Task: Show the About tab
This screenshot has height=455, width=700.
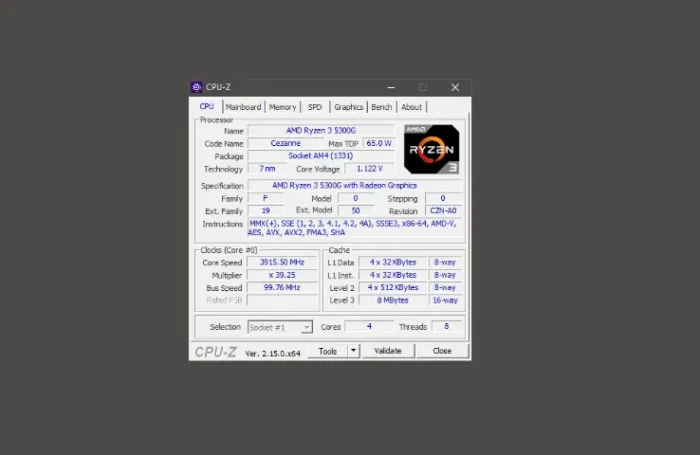Action: pyautogui.click(x=411, y=107)
